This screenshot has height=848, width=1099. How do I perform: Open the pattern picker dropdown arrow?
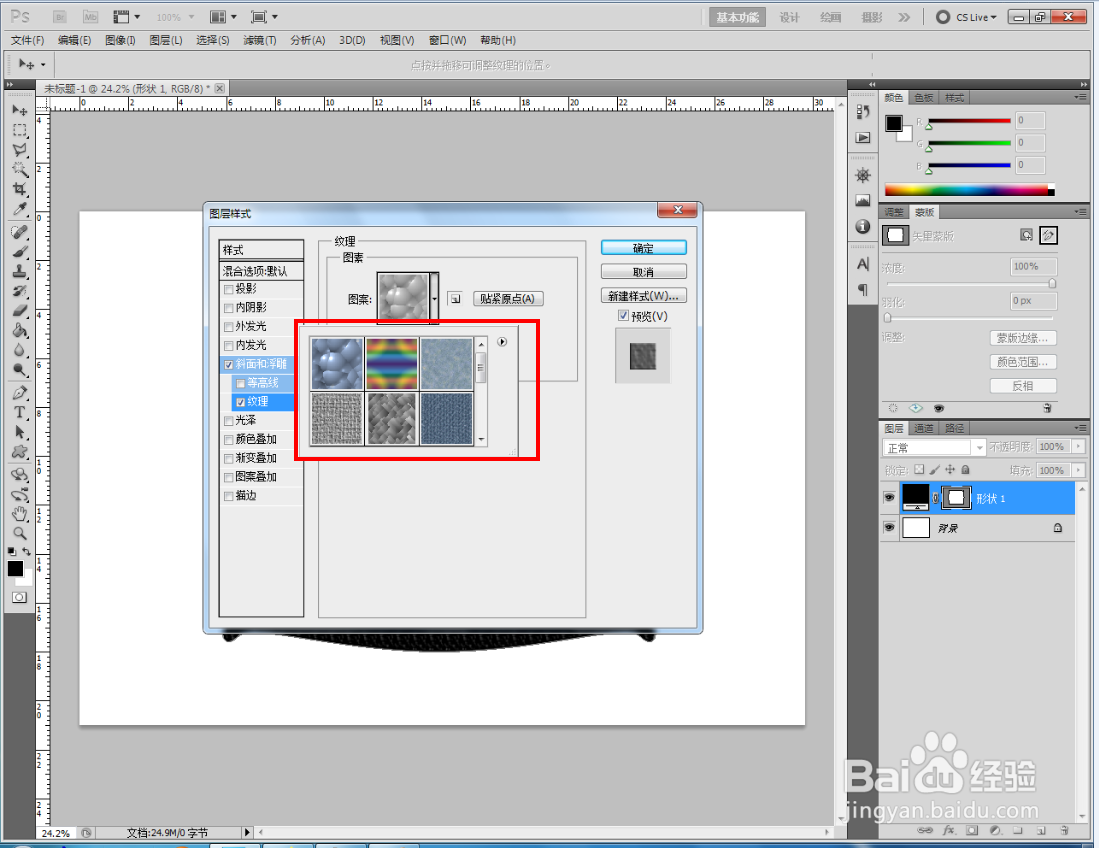tap(435, 299)
